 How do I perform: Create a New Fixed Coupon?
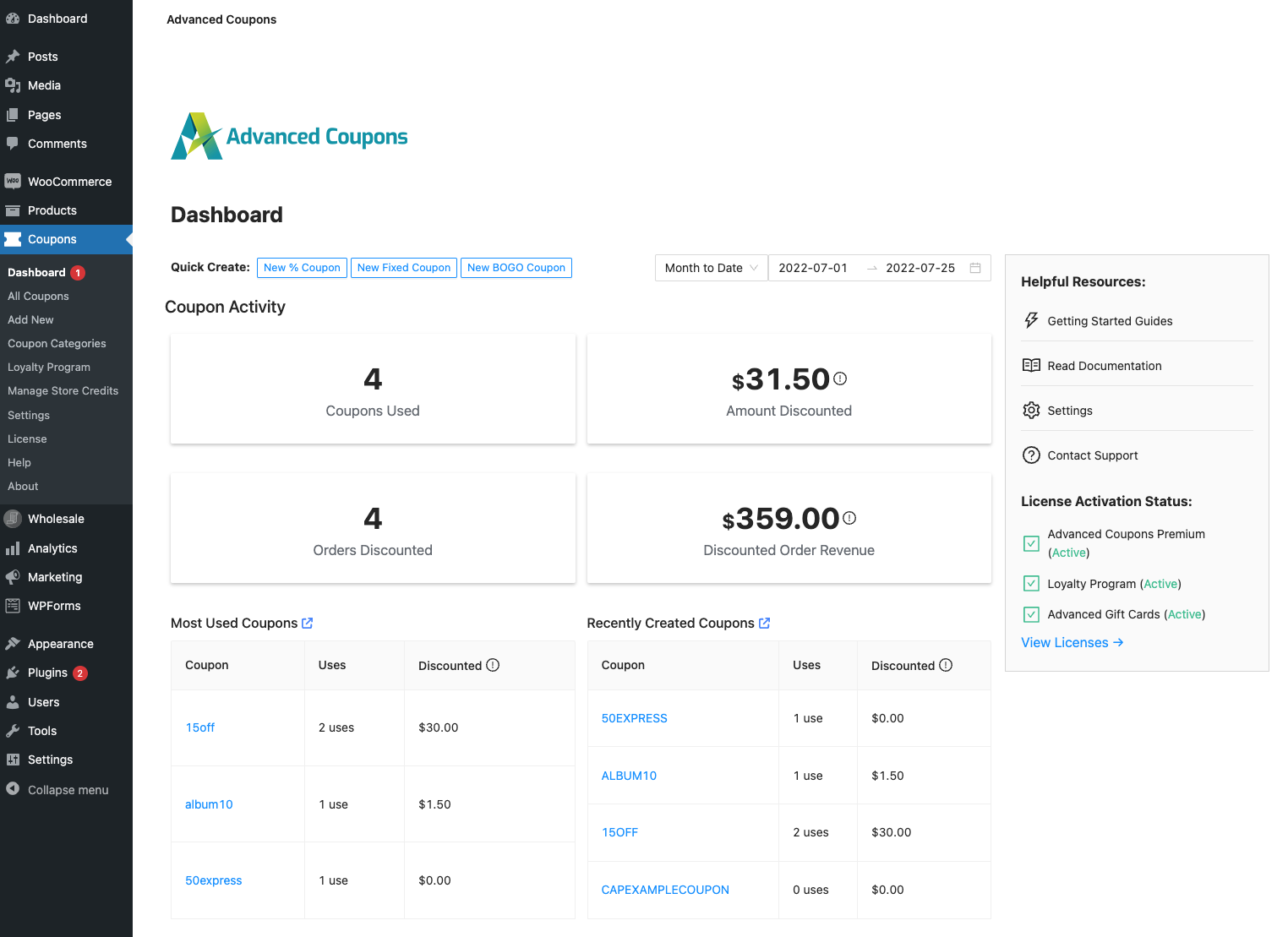pos(404,268)
